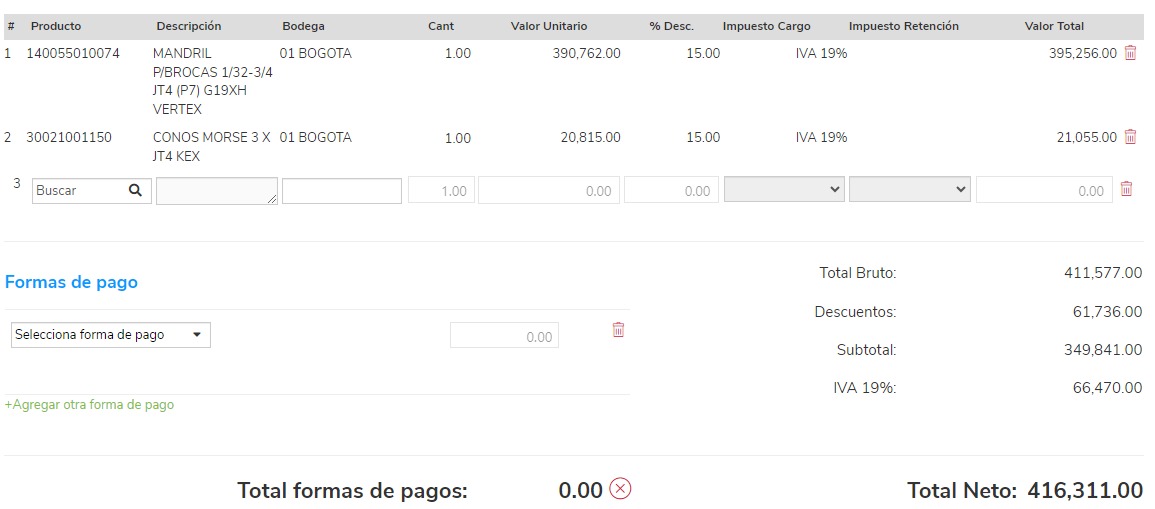The height and width of the screenshot is (509, 1155).
Task: Click the Valor Total field in row 3
Action: pyautogui.click(x=1044, y=191)
